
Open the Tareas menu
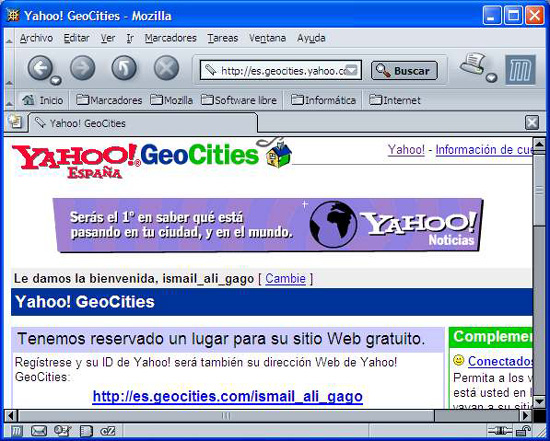click(223, 38)
